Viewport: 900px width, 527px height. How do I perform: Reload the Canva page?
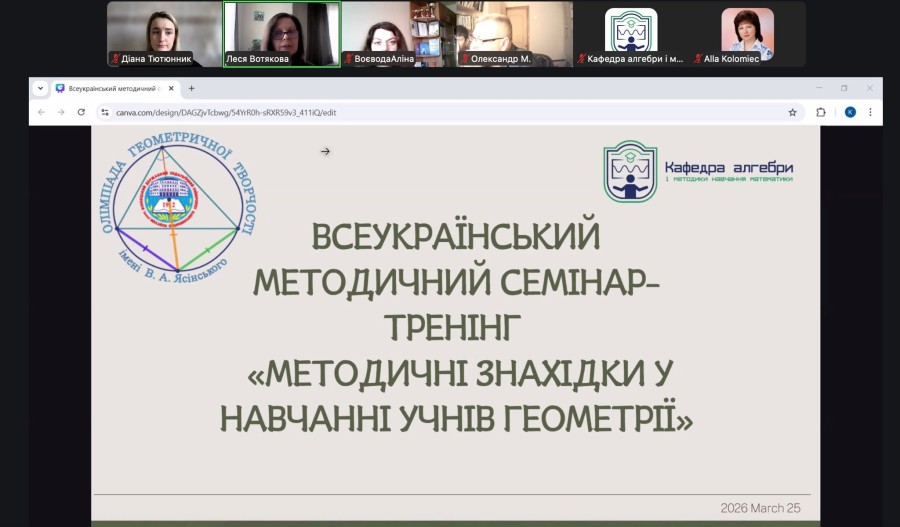tap(81, 113)
